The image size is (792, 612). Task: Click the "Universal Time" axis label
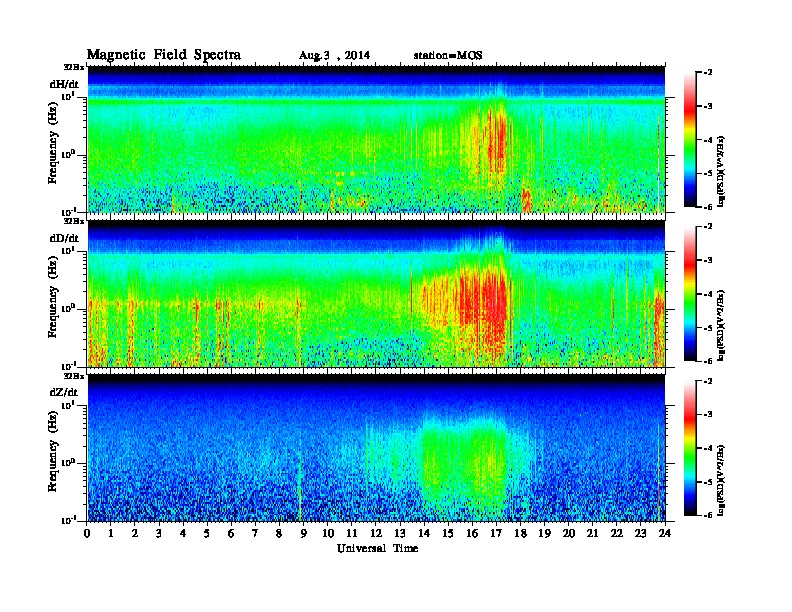coord(378,548)
